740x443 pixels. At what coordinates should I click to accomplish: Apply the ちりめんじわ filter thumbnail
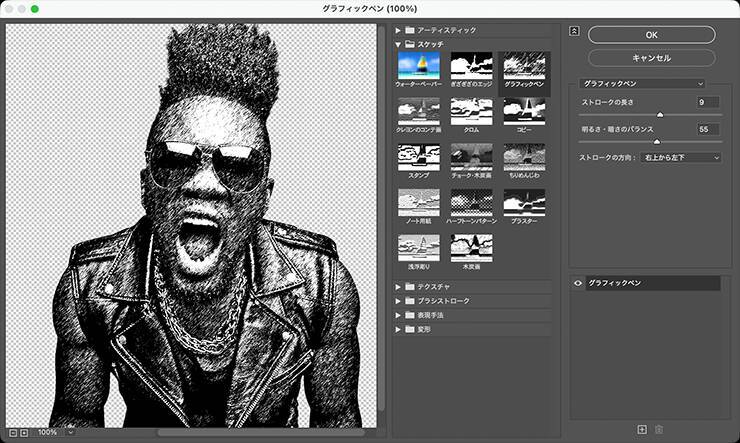pyautogui.click(x=524, y=157)
